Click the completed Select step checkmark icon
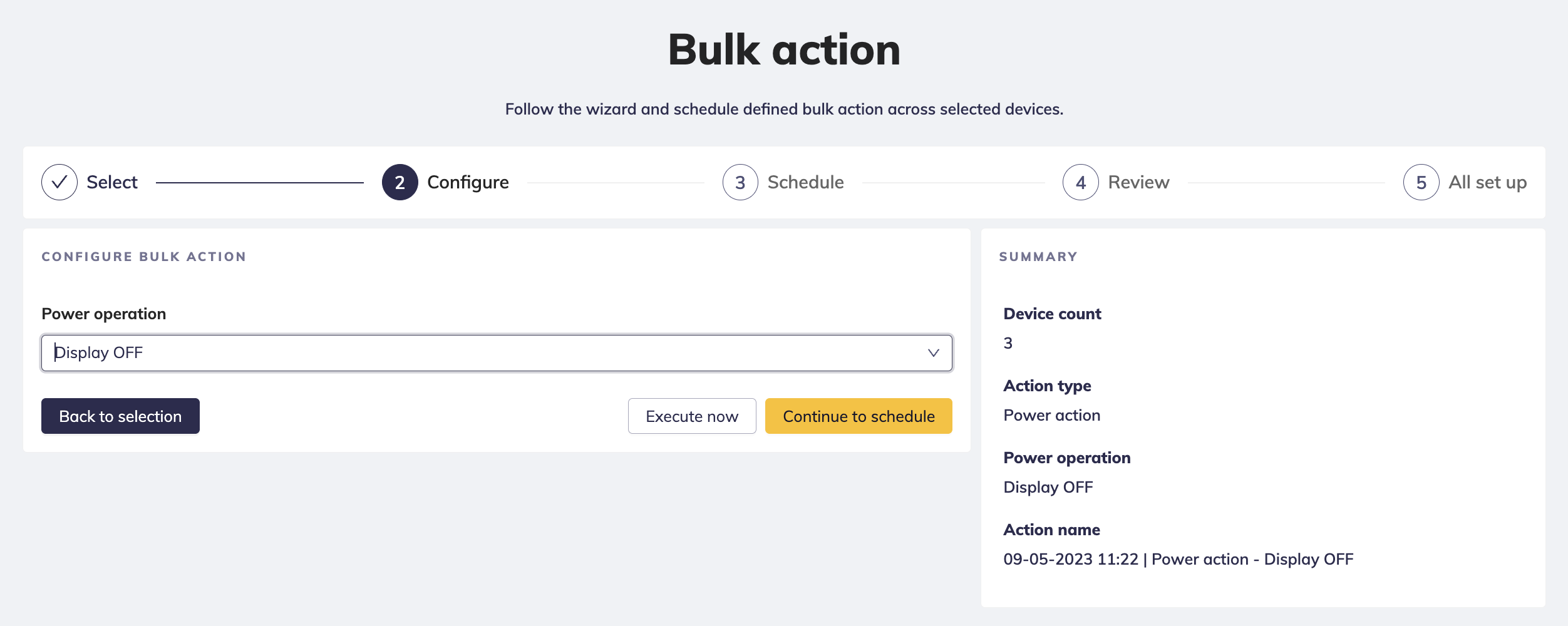 [x=59, y=182]
